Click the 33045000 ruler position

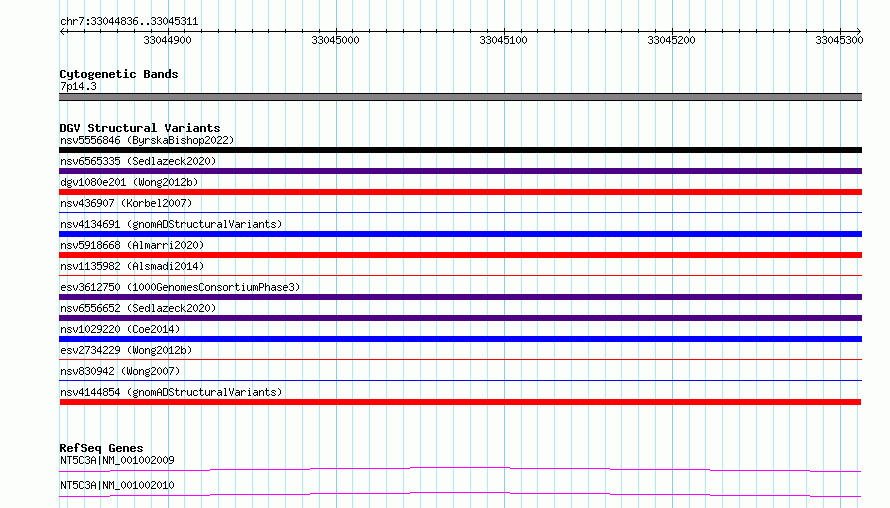pos(335,40)
